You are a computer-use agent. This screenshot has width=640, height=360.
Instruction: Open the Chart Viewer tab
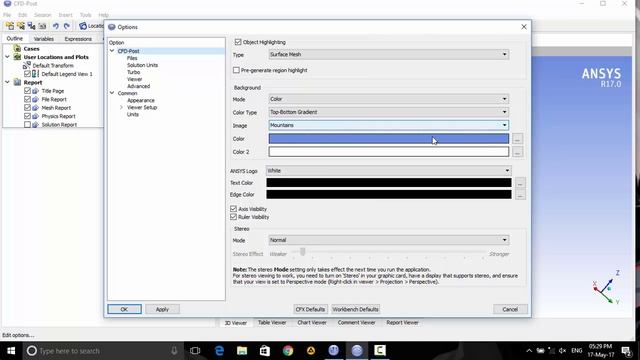point(312,322)
